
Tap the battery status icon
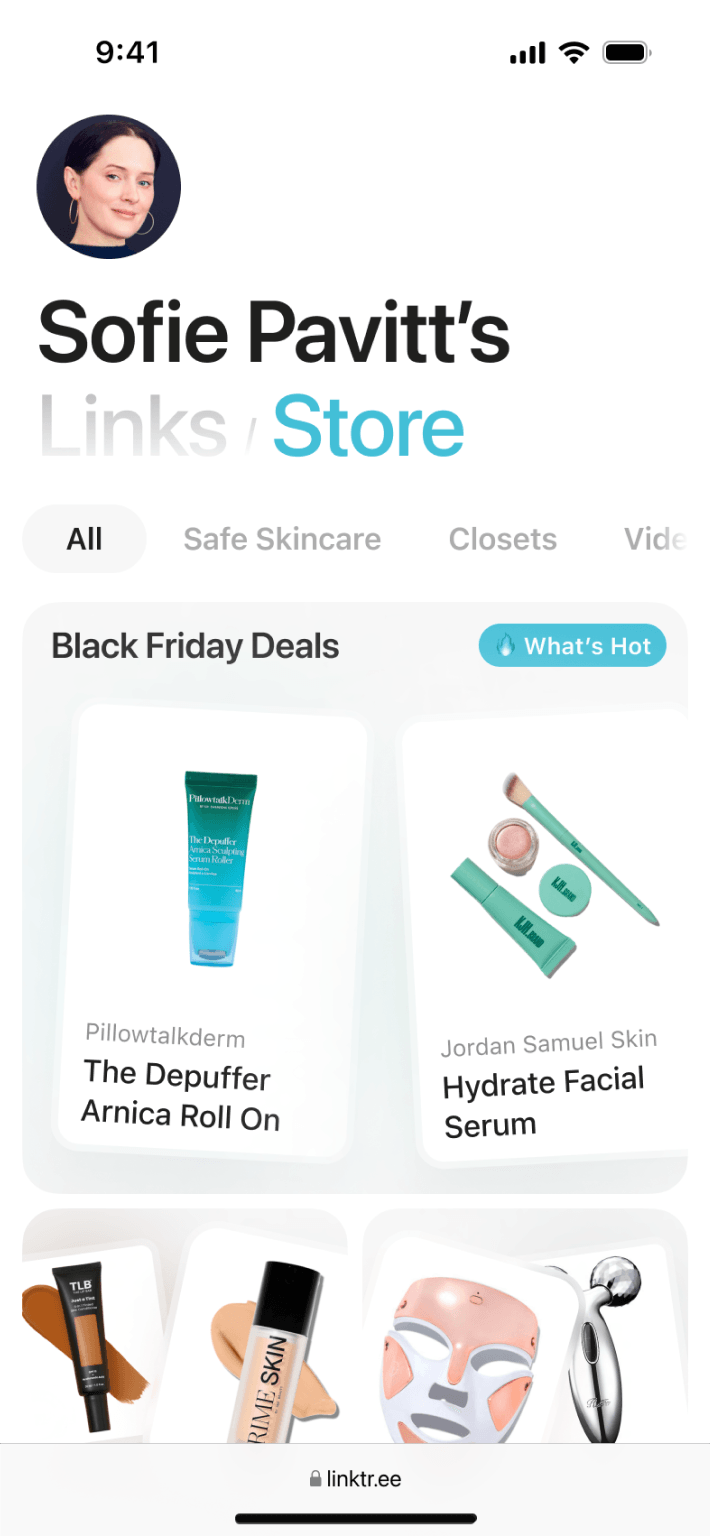tap(628, 53)
